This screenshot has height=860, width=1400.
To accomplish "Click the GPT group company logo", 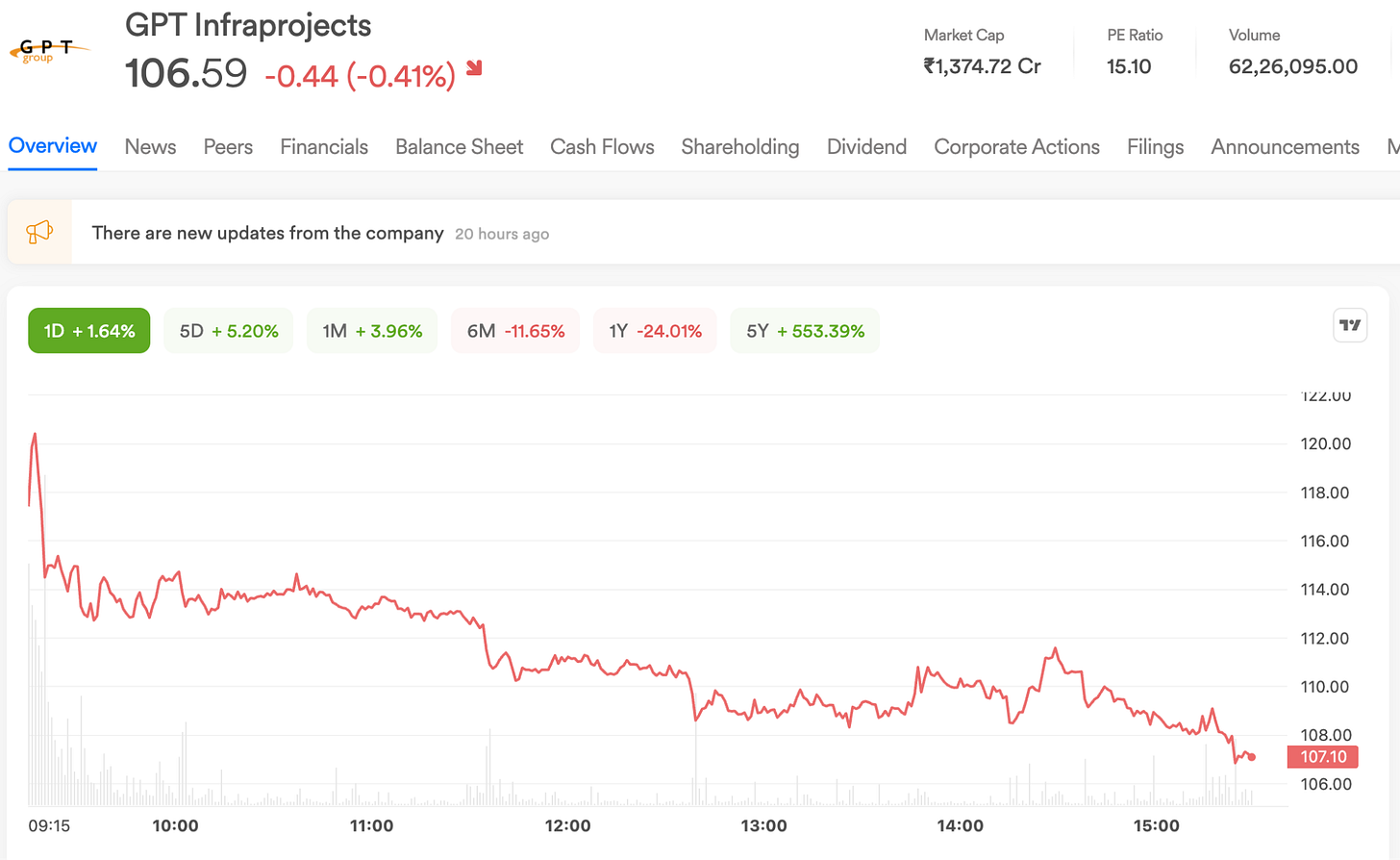I will 48,50.
